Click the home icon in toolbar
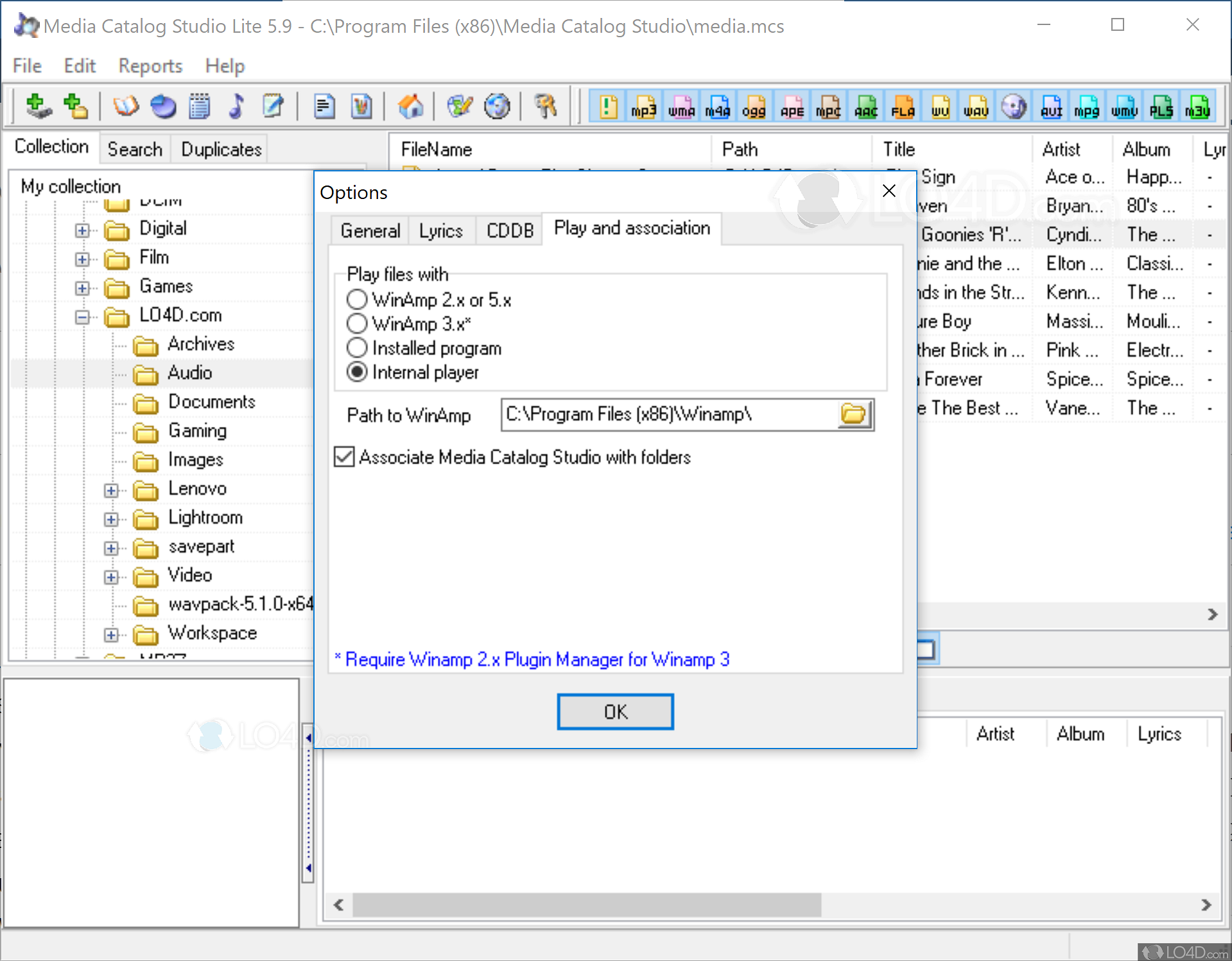Image resolution: width=1232 pixels, height=961 pixels. pyautogui.click(x=410, y=107)
